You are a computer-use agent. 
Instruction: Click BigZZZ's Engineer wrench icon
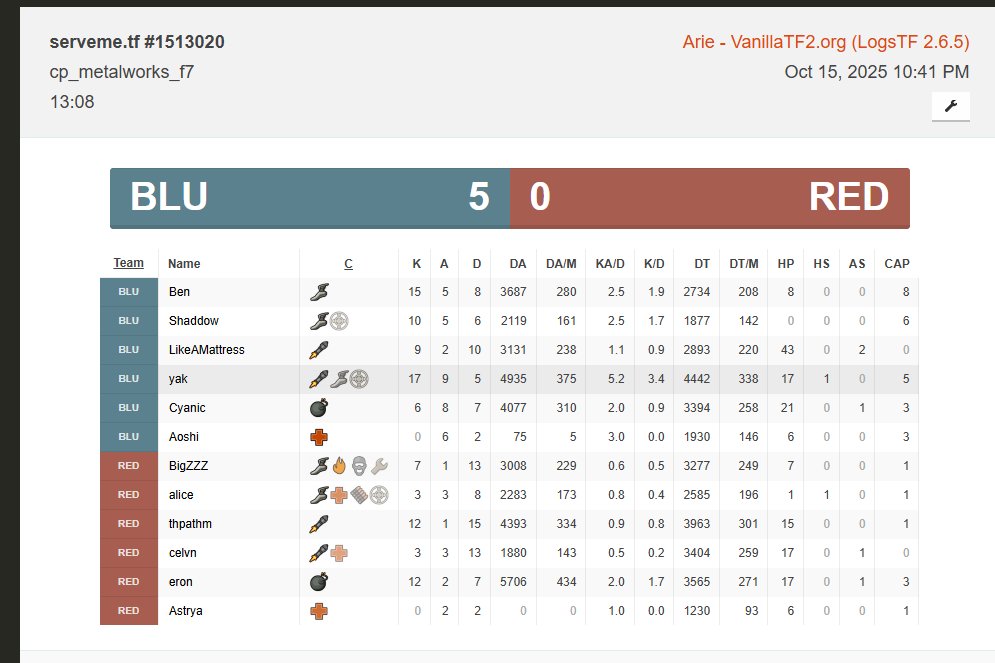[x=378, y=466]
